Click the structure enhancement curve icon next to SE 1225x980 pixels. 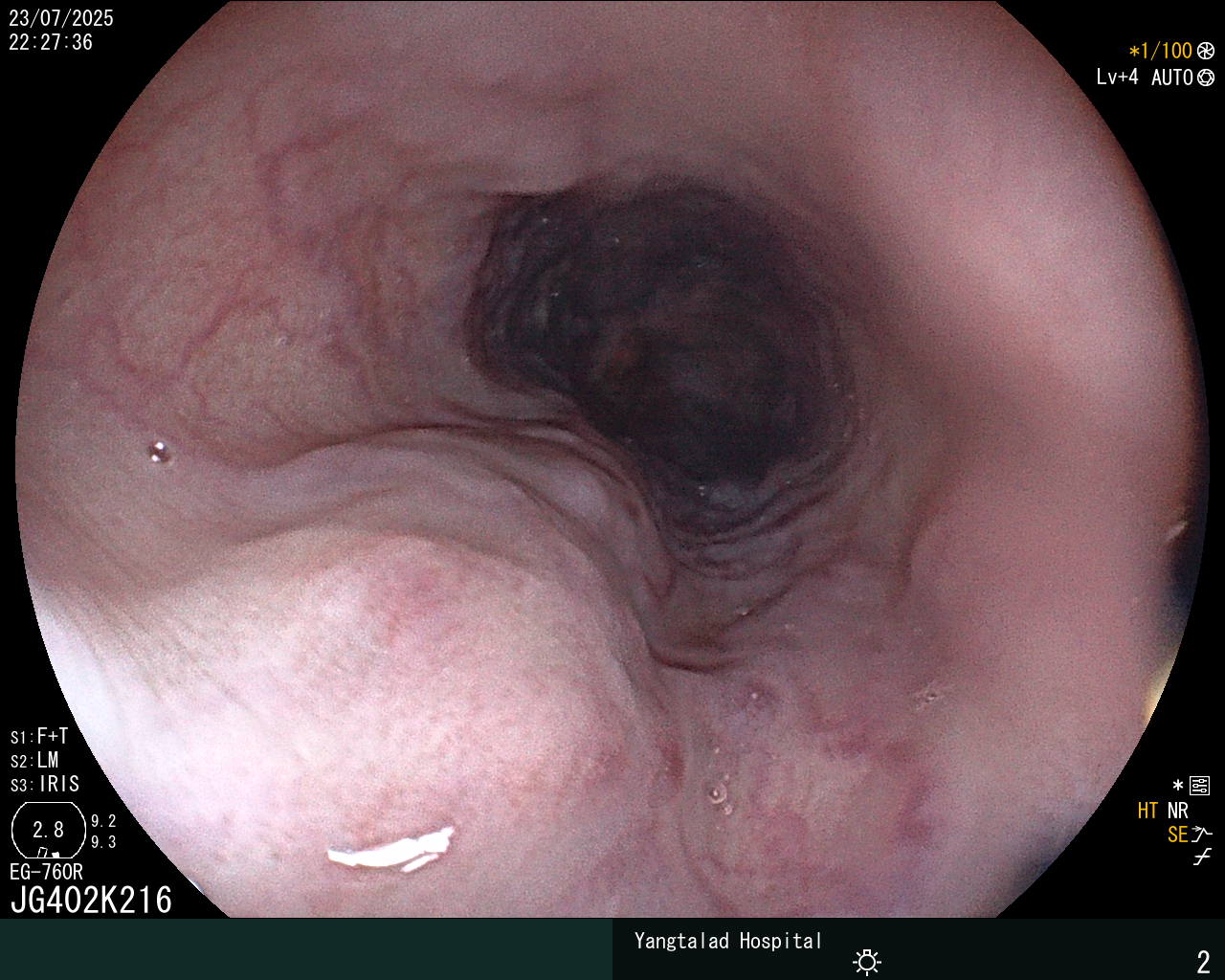click(1203, 835)
